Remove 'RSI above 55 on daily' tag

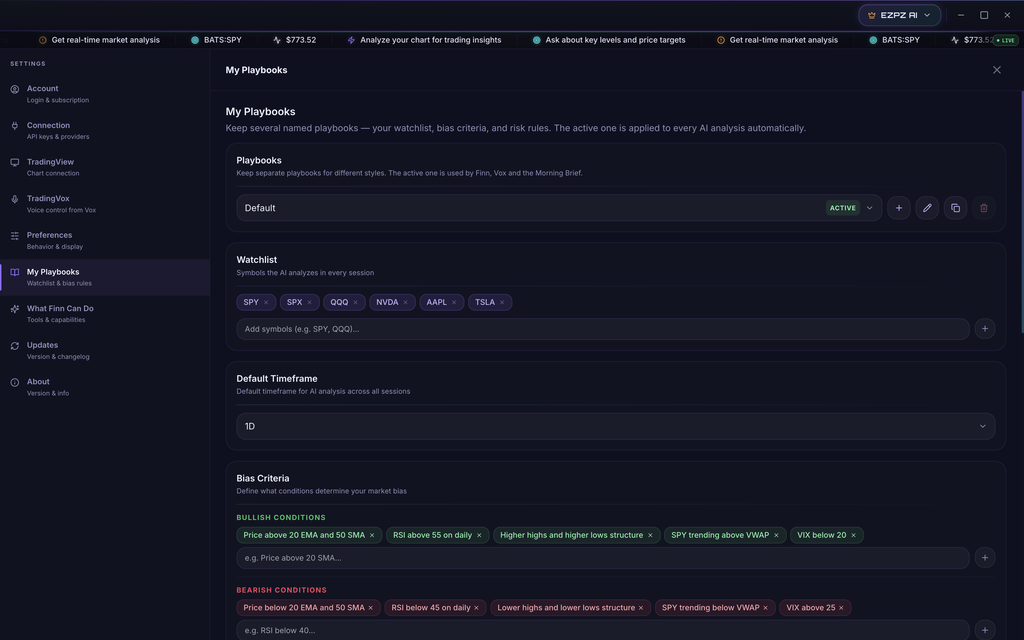click(x=479, y=536)
